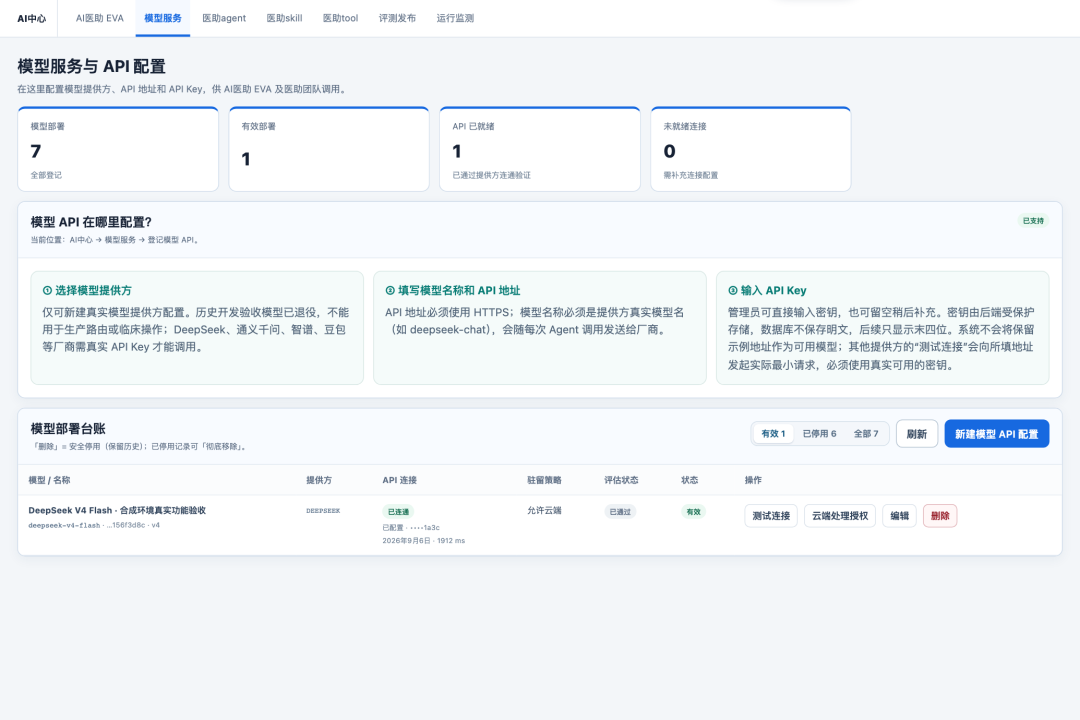1080x720 pixels.
Task: Click the 已通过提供方连通验证 caption
Action: point(491,175)
